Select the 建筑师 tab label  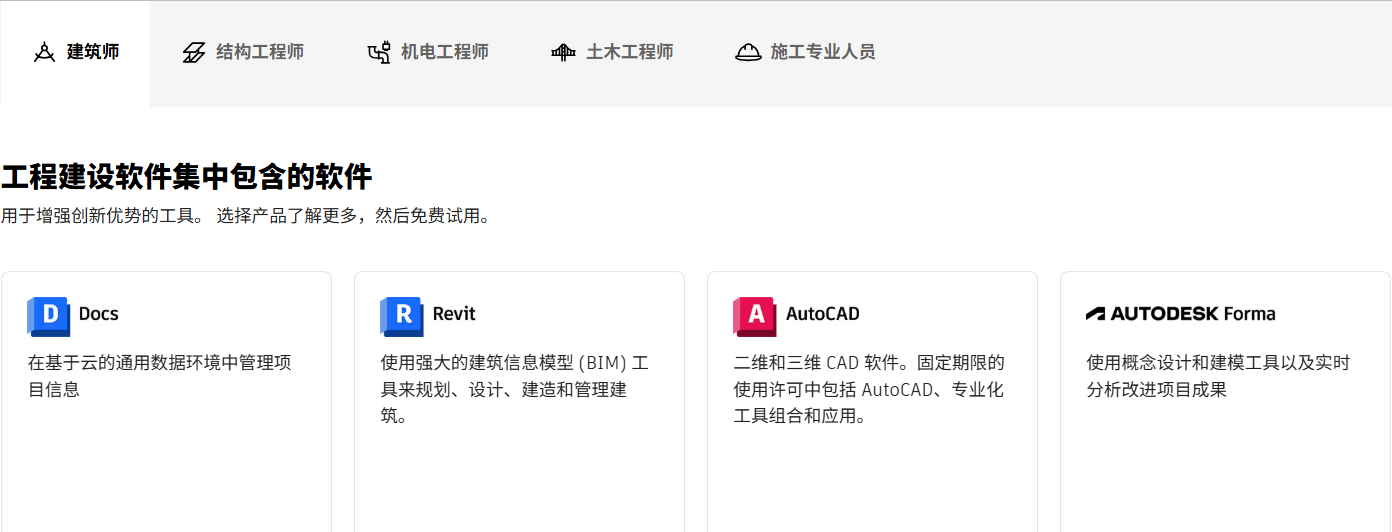93,52
